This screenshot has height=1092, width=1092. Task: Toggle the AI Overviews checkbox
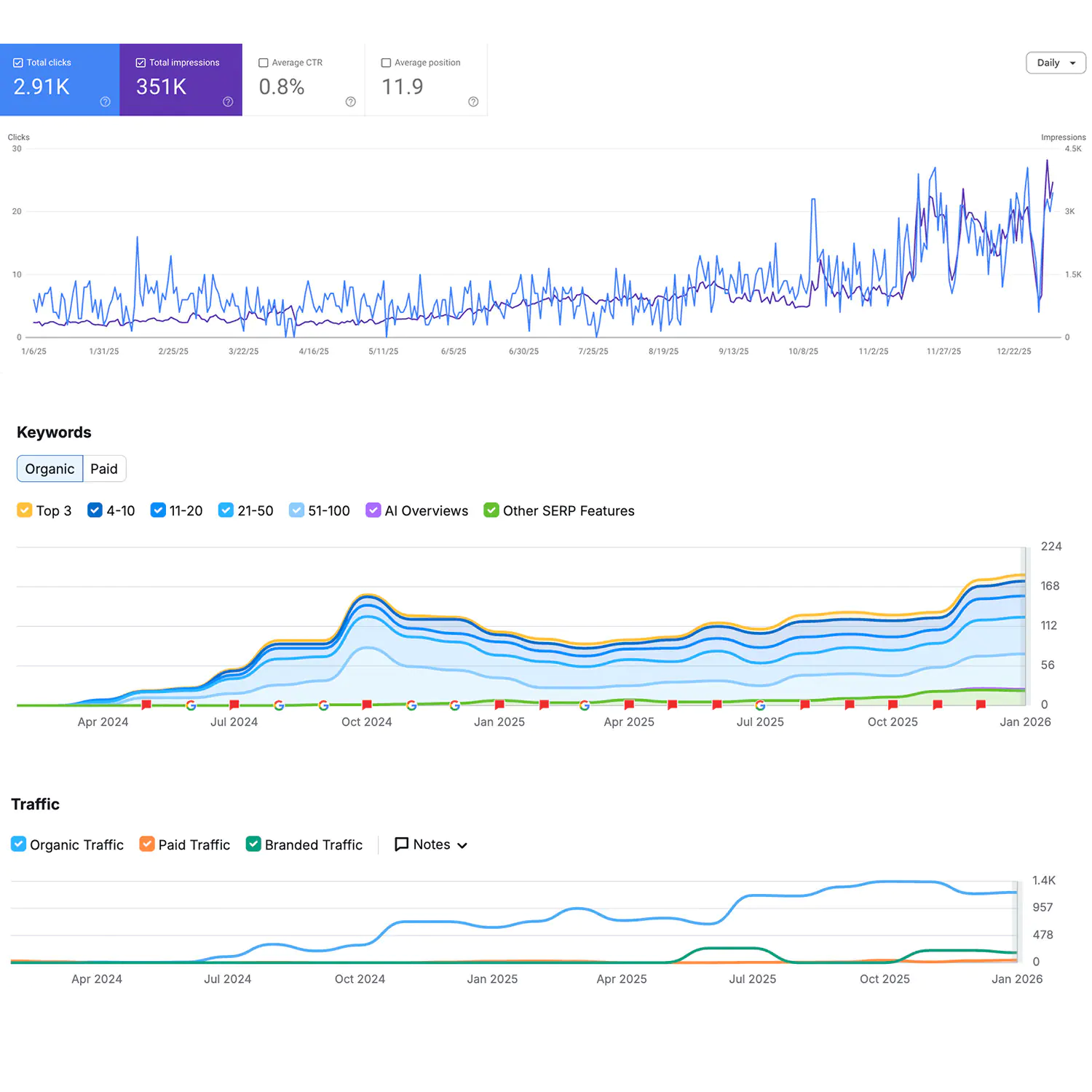click(x=373, y=510)
